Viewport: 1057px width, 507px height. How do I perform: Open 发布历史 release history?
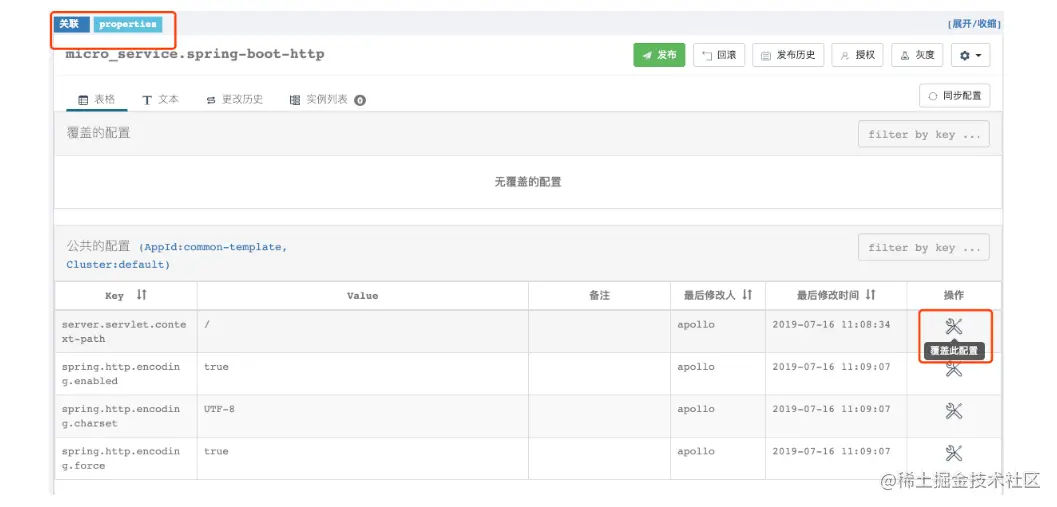(x=787, y=55)
